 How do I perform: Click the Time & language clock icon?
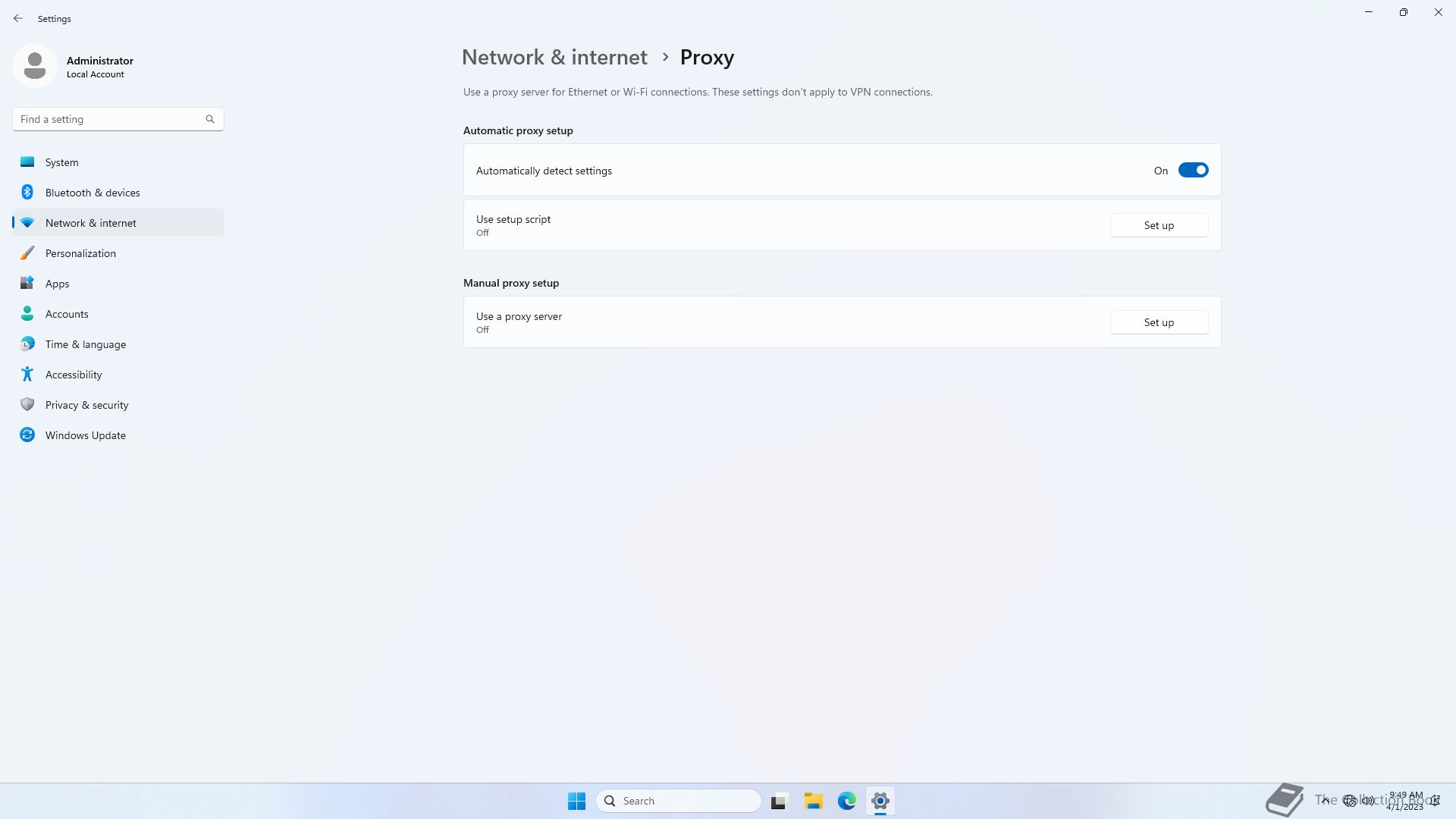27,344
